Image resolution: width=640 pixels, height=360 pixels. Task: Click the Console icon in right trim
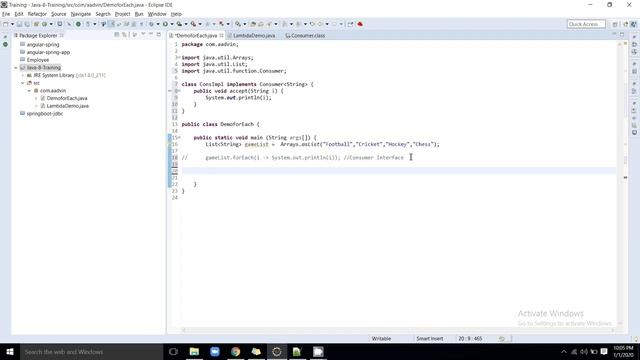pos(635,133)
